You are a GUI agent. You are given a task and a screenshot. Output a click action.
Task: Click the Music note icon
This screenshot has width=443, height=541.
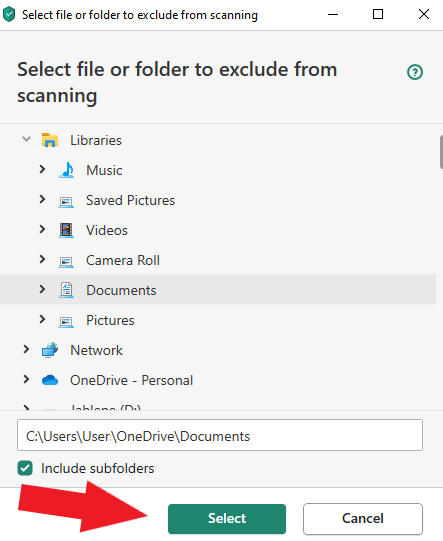[66, 170]
